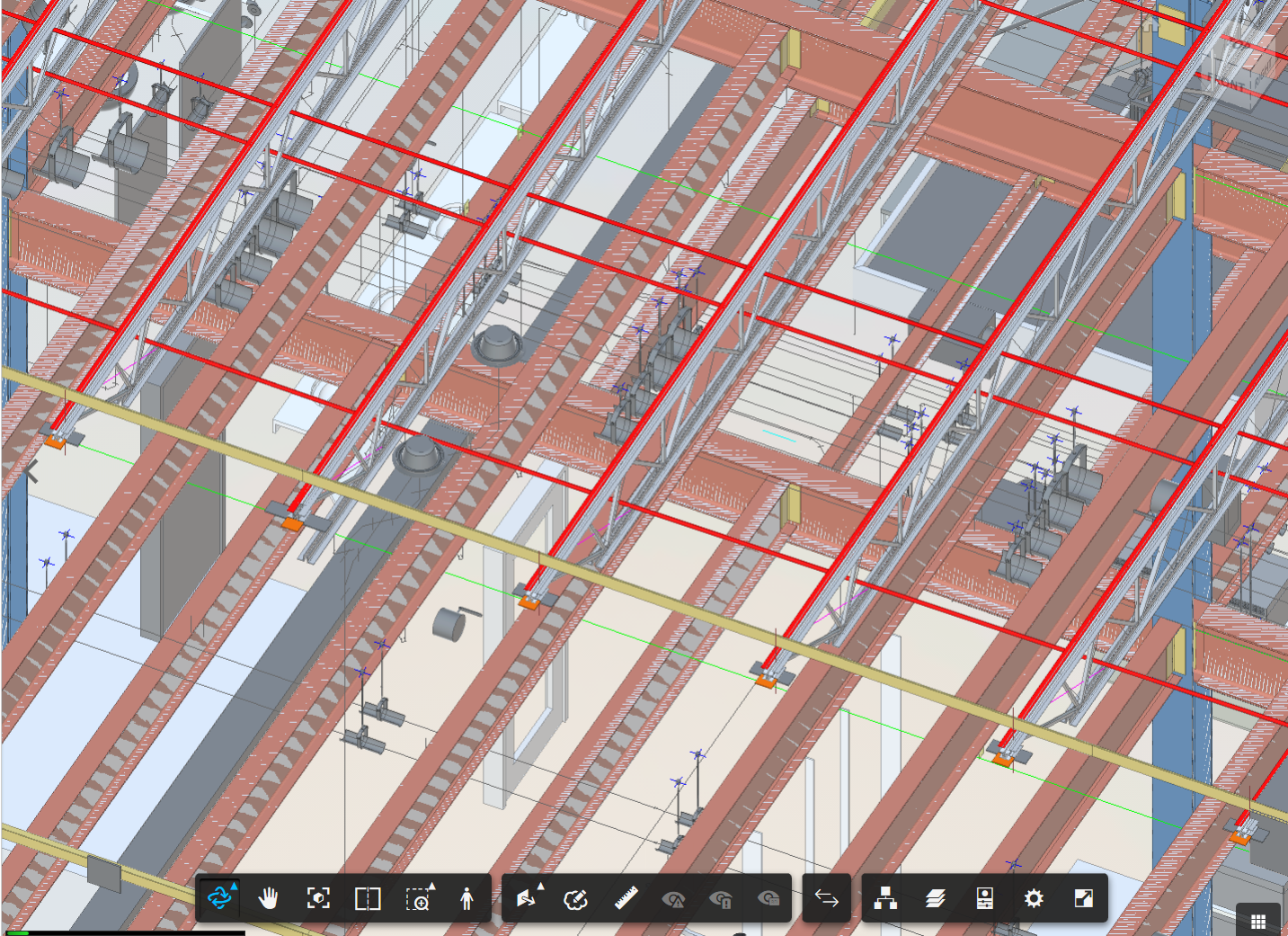Open the viewer Settings gear menu
The image size is (1288, 936).
click(x=1034, y=898)
